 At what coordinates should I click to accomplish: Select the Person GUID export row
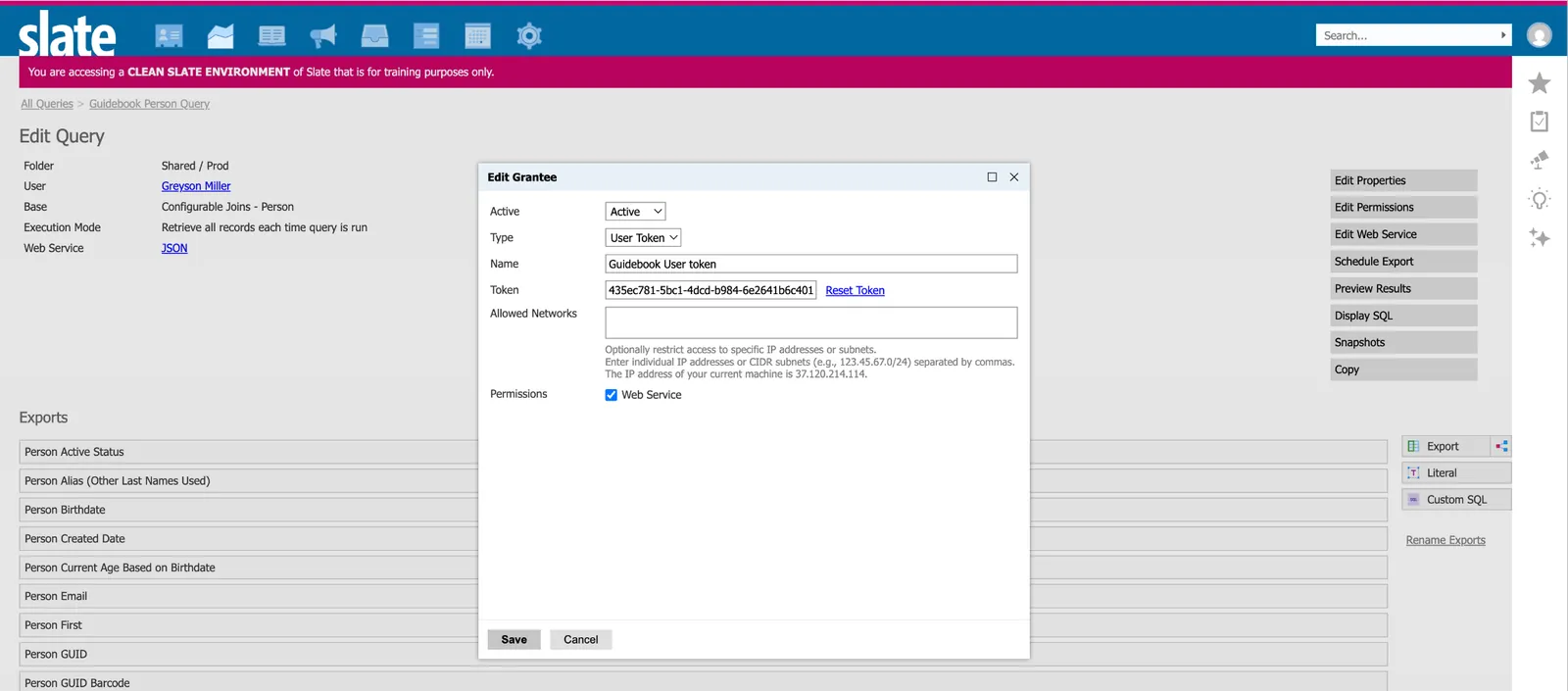coord(703,655)
